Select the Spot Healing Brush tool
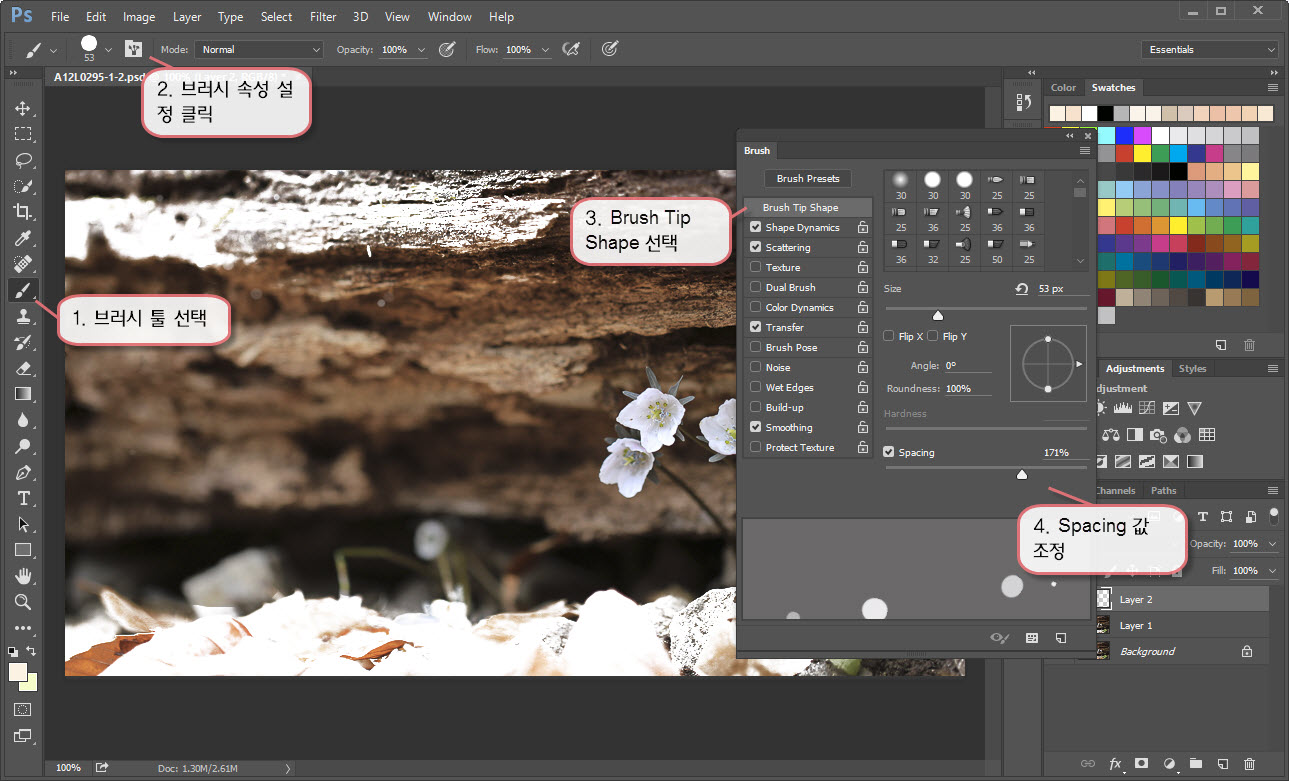1289x781 pixels. point(23,264)
